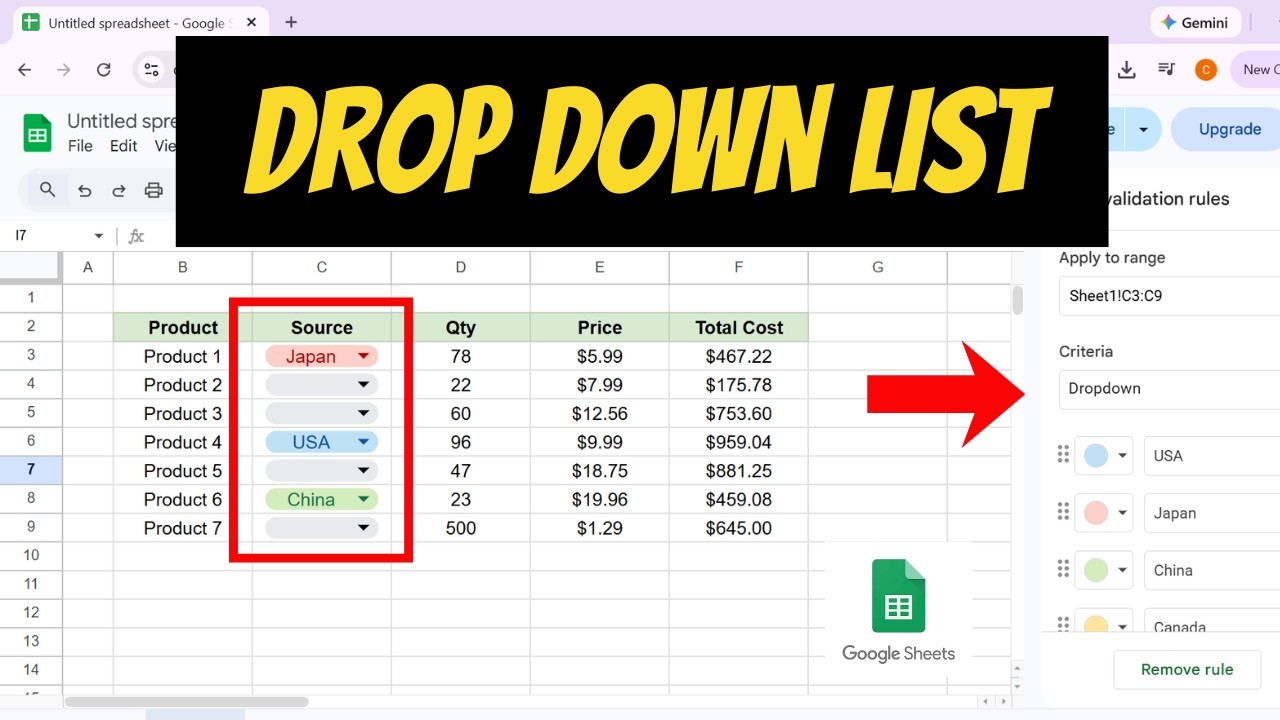1280x720 pixels.
Task: Click the browser back arrow
Action: [25, 70]
